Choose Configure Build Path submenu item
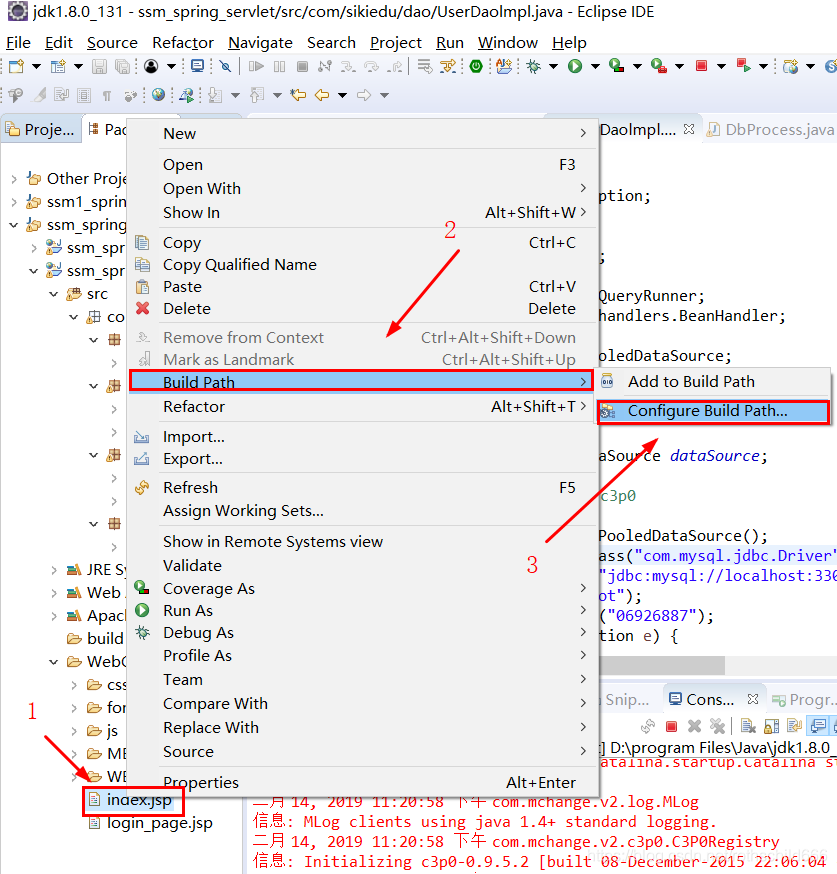This screenshot has width=837, height=874. pos(713,411)
